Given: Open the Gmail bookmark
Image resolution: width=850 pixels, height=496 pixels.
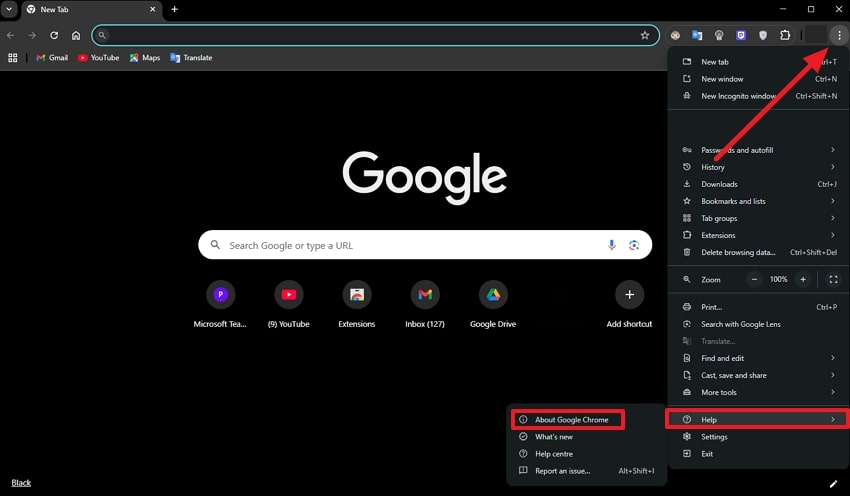Looking at the screenshot, I should click(x=52, y=57).
